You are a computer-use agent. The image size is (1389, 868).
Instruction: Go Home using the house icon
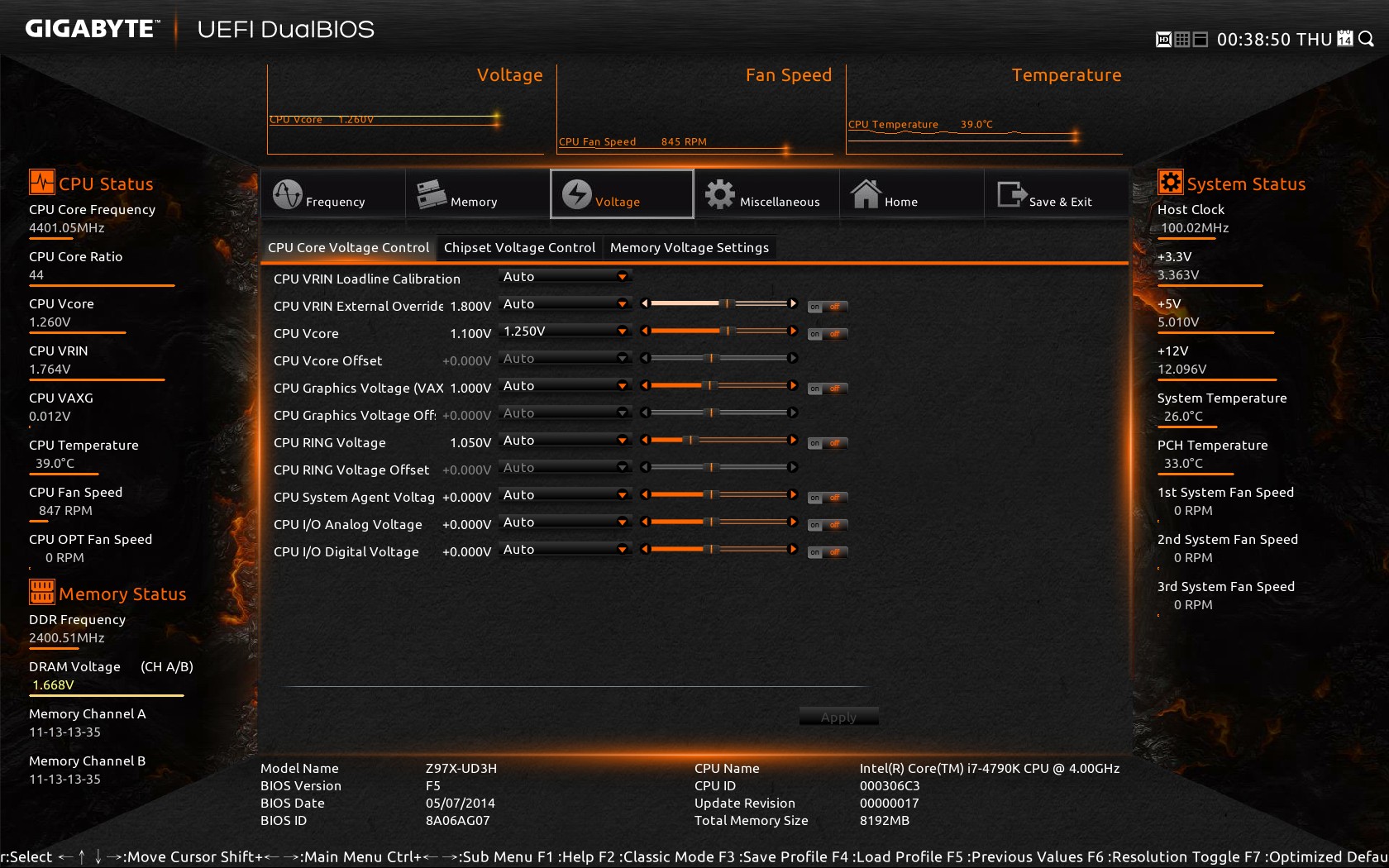pyautogui.click(x=866, y=193)
